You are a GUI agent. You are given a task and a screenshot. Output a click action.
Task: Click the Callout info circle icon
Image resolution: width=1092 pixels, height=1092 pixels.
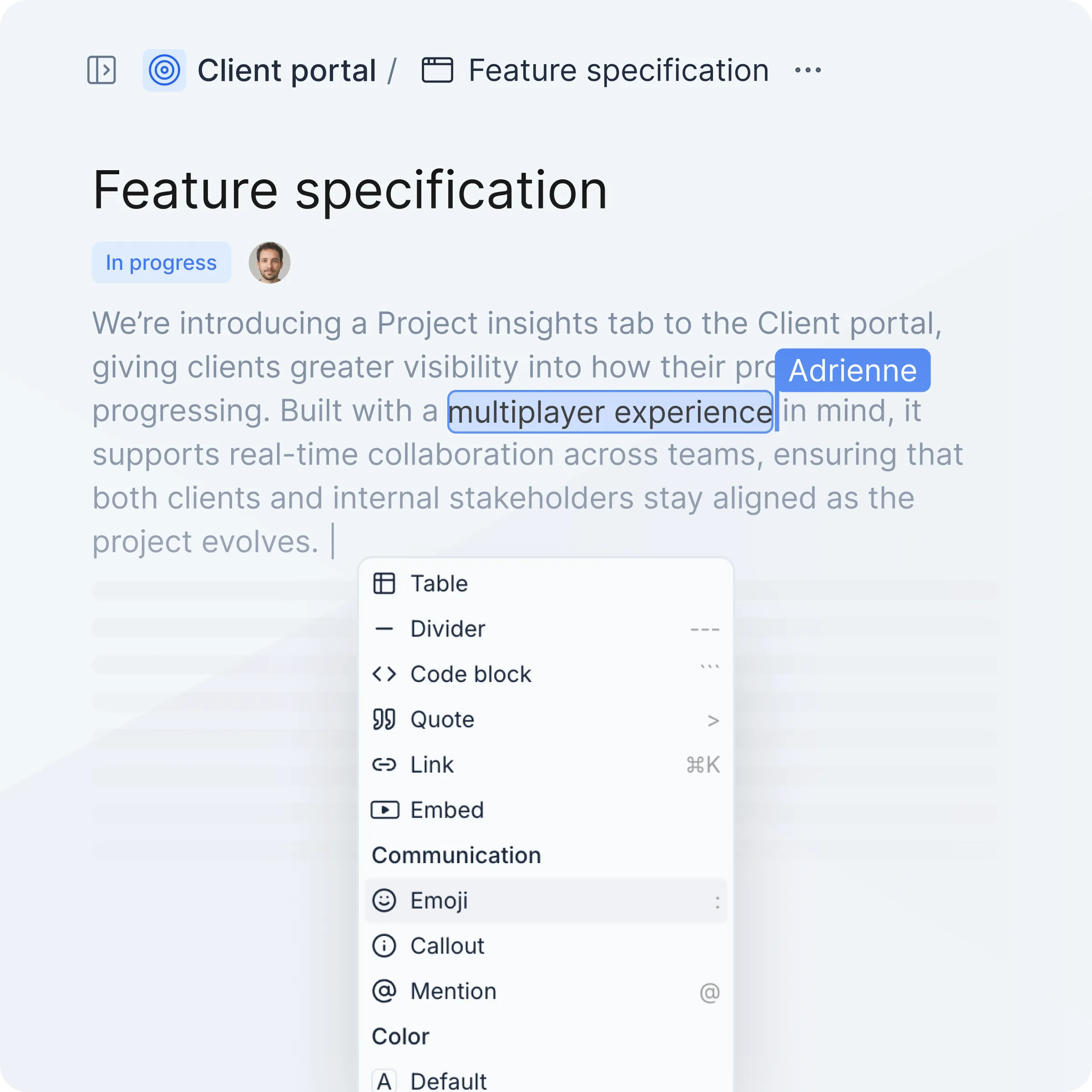pos(384,945)
